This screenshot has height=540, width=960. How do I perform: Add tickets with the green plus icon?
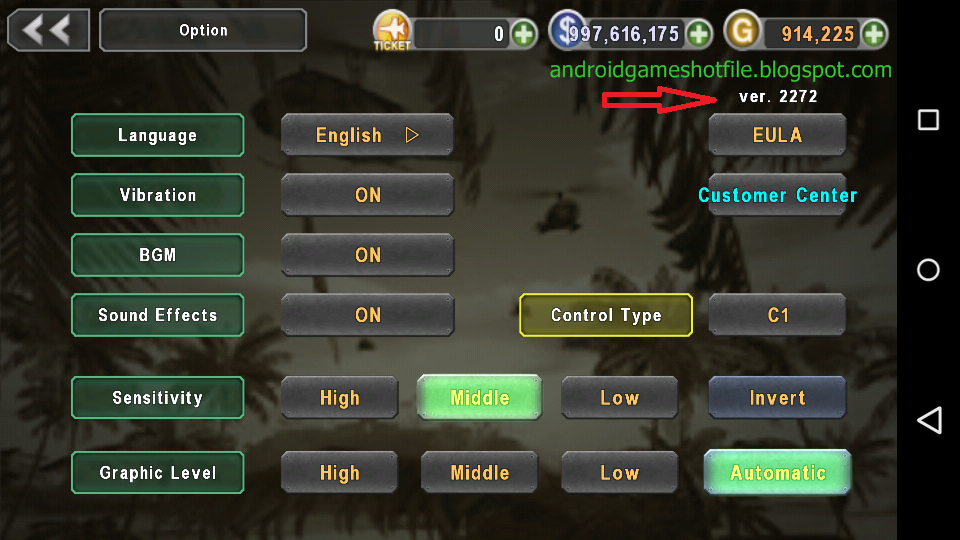click(523, 34)
